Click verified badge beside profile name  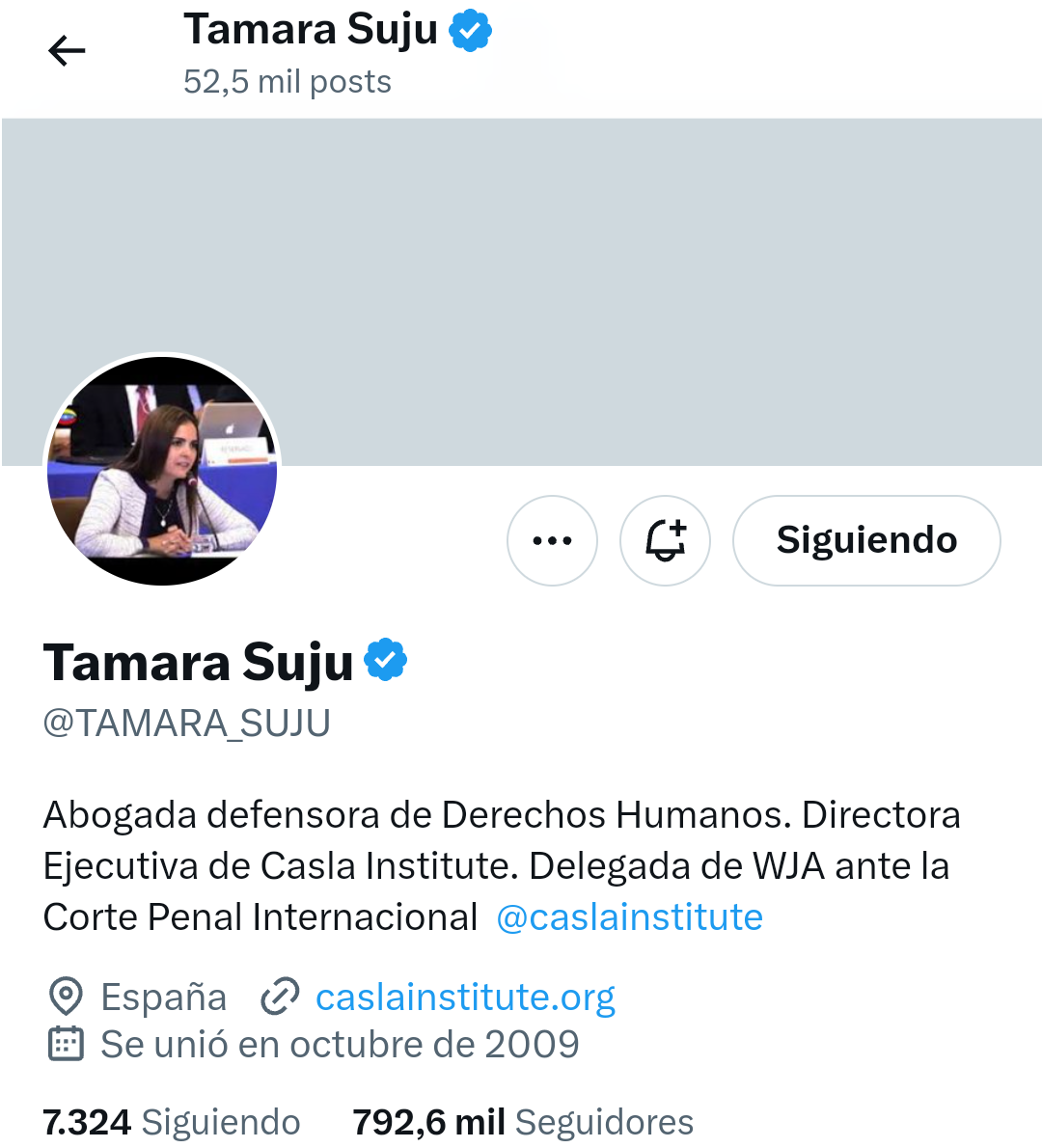[x=386, y=660]
